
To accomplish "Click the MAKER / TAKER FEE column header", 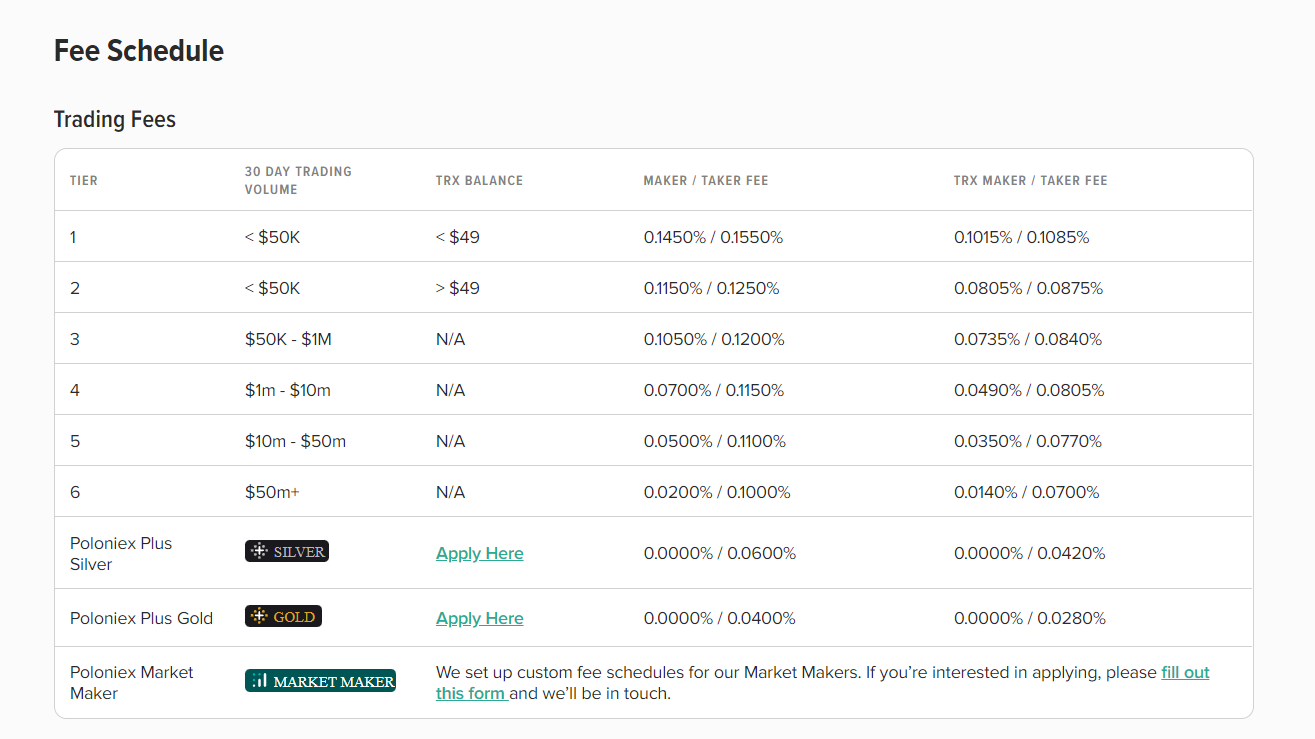I will pyautogui.click(x=706, y=181).
